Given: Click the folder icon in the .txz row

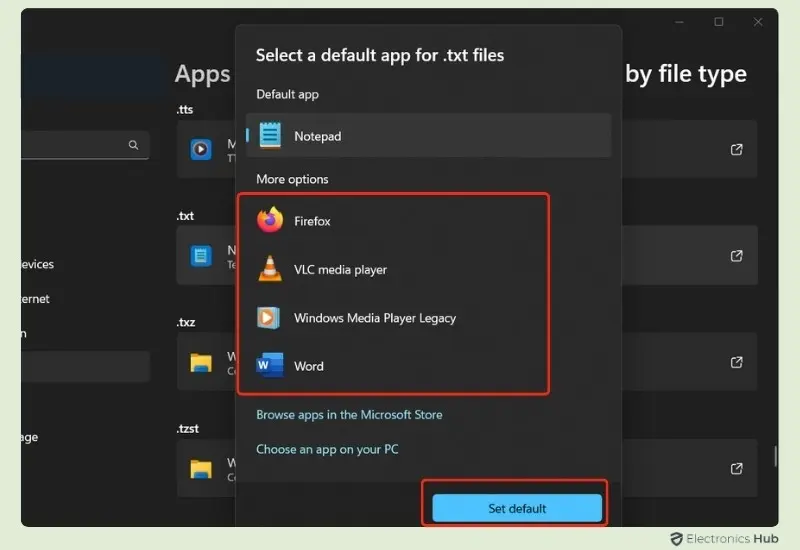Looking at the screenshot, I should (x=202, y=362).
